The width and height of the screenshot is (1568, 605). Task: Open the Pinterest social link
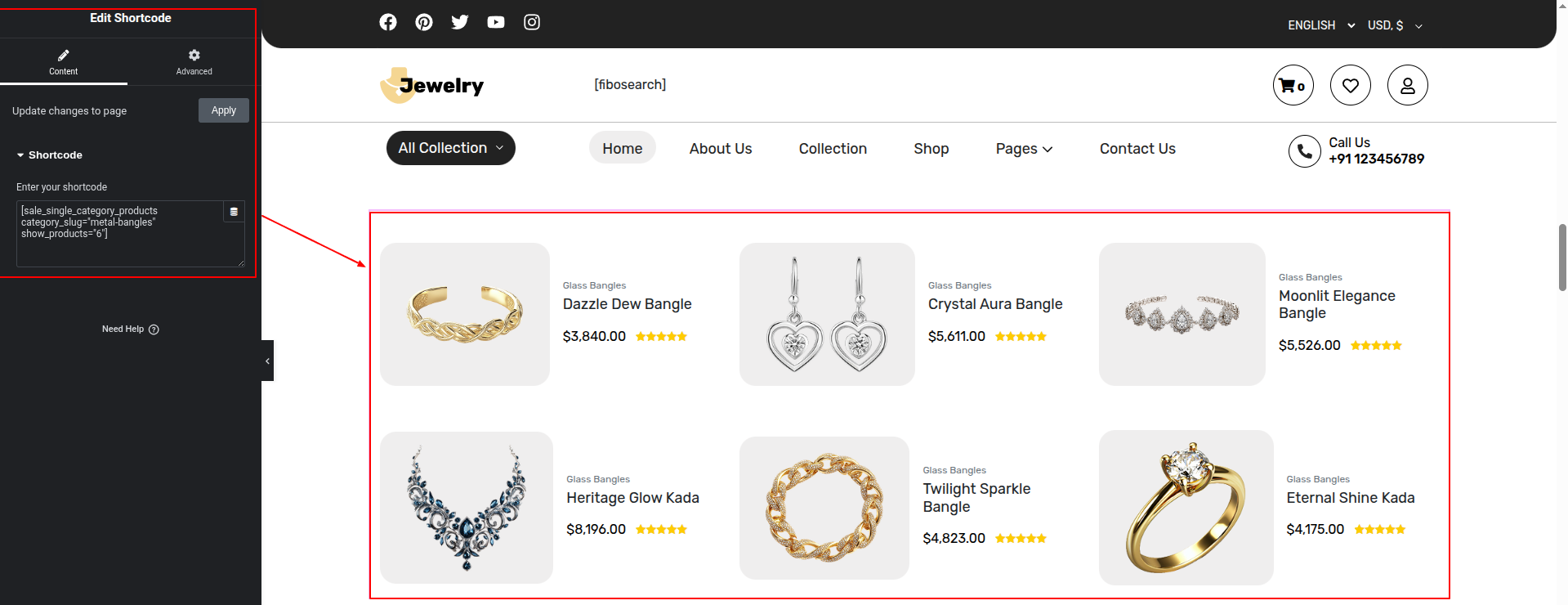424,22
